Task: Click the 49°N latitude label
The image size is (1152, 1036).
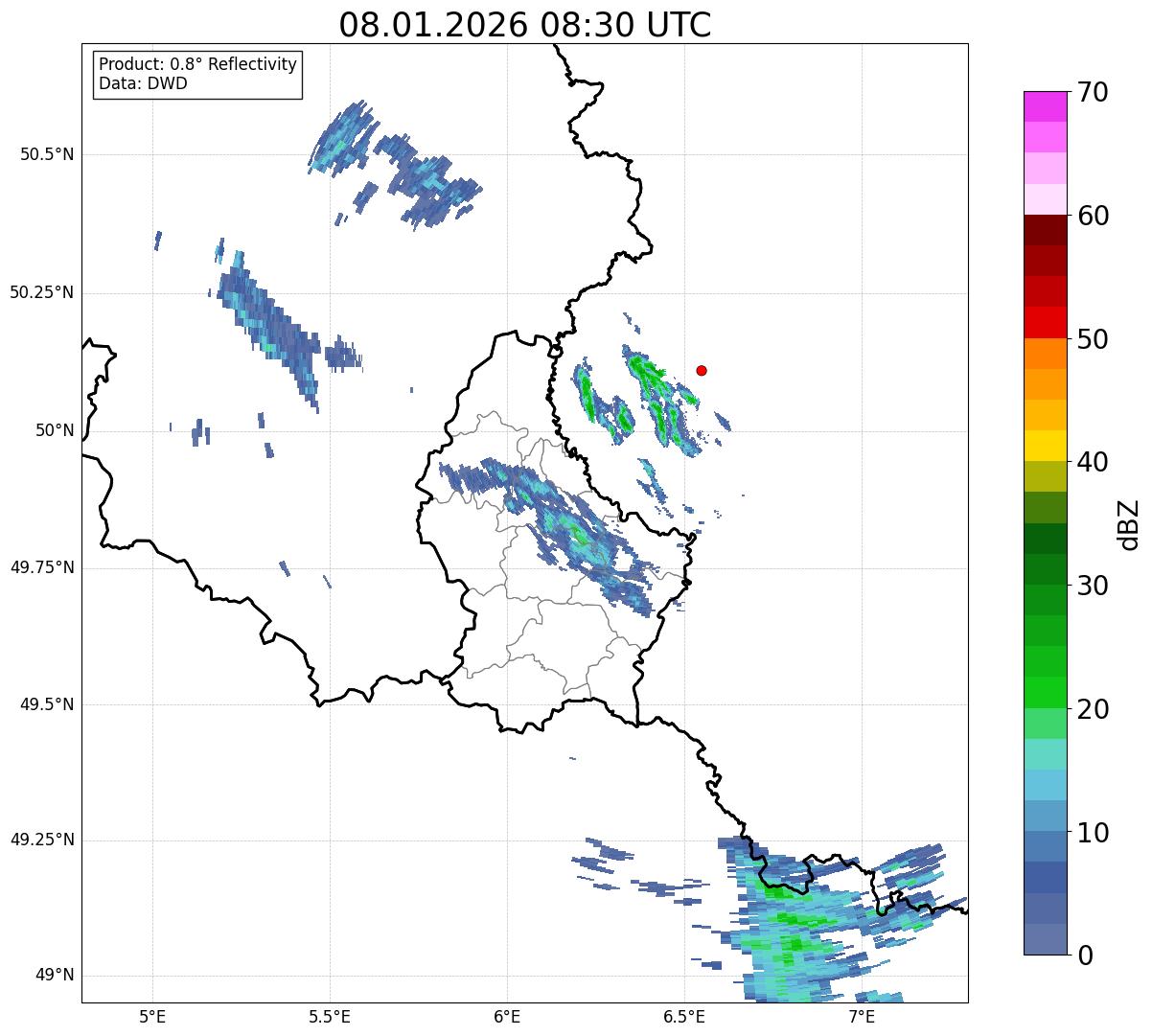Action: point(54,976)
